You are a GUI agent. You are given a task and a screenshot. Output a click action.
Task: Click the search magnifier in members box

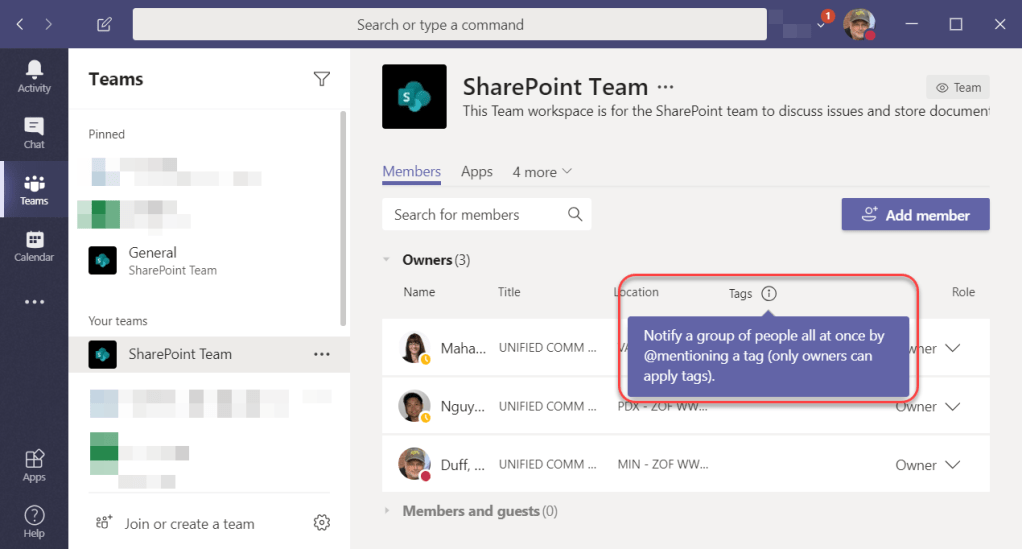pos(575,214)
